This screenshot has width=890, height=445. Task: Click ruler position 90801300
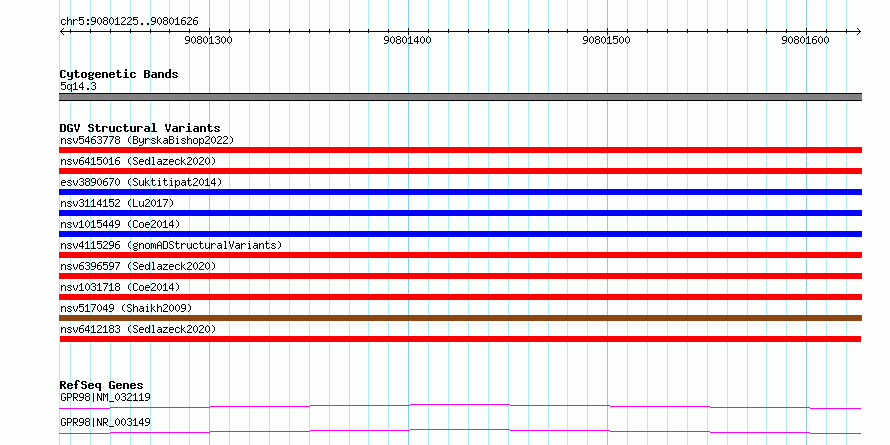pyautogui.click(x=209, y=40)
